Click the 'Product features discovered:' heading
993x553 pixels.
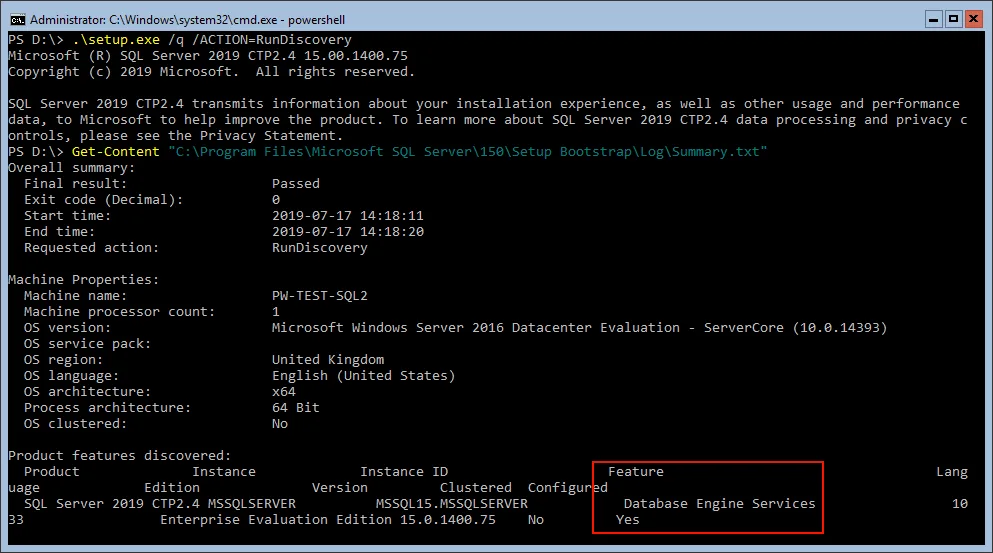pos(120,455)
